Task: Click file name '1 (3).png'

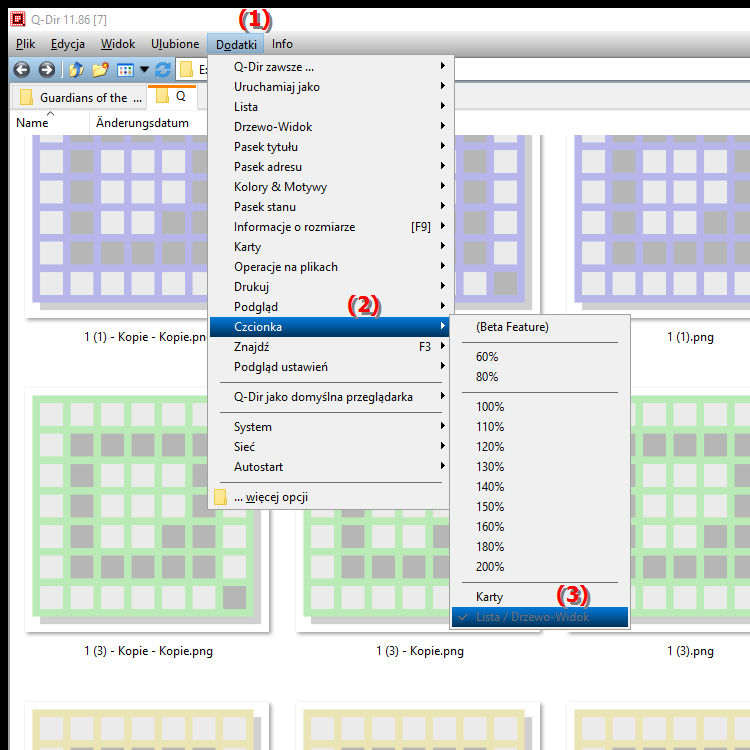Action: [690, 651]
